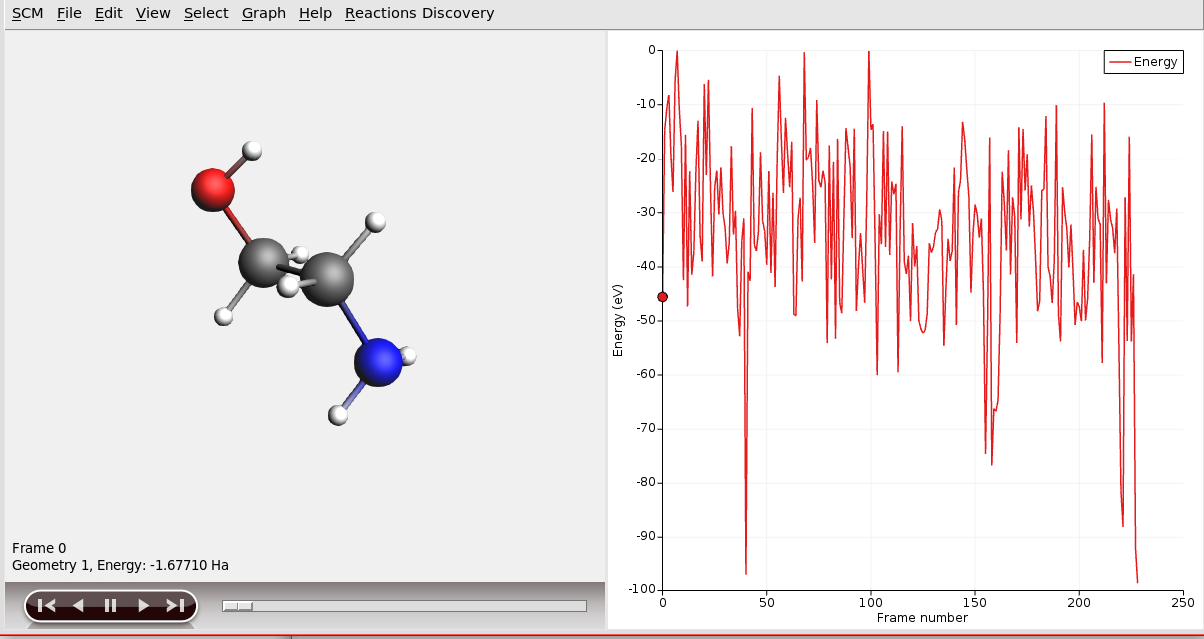Viewport: 1204px width, 639px height.
Task: Click the frame position slider handle
Action: (x=237, y=606)
